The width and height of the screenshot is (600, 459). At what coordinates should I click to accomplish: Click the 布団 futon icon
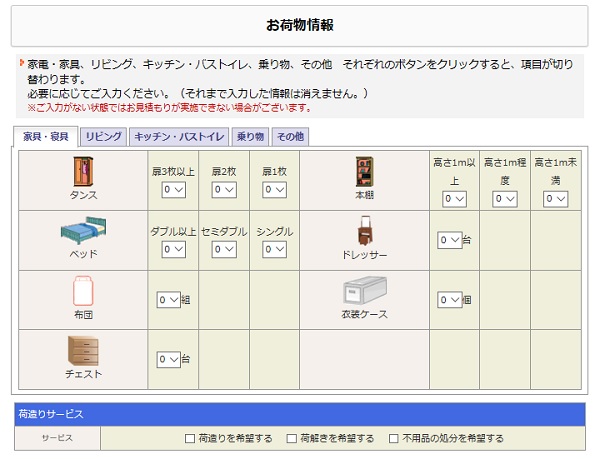point(83,291)
